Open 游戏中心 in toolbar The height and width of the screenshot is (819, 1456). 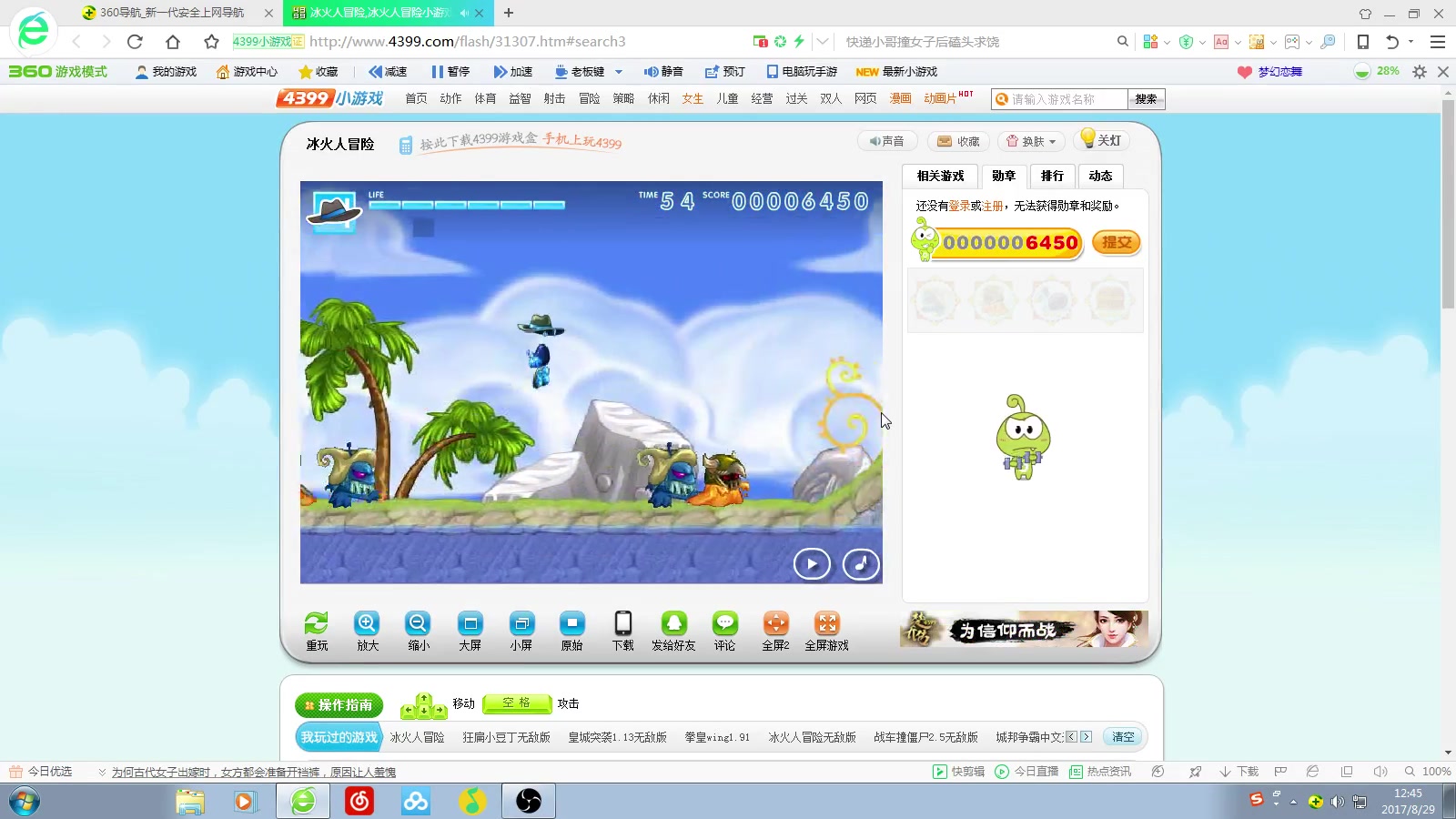247,72
